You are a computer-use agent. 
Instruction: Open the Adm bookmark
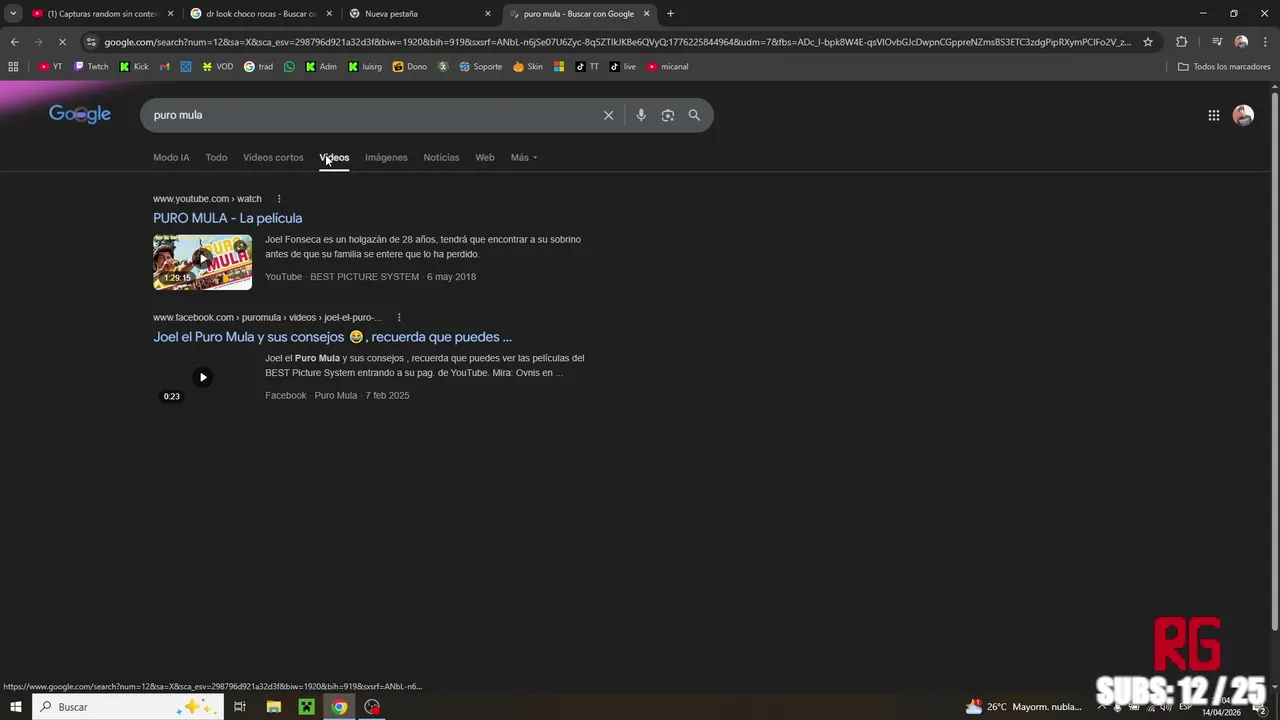[x=321, y=67]
